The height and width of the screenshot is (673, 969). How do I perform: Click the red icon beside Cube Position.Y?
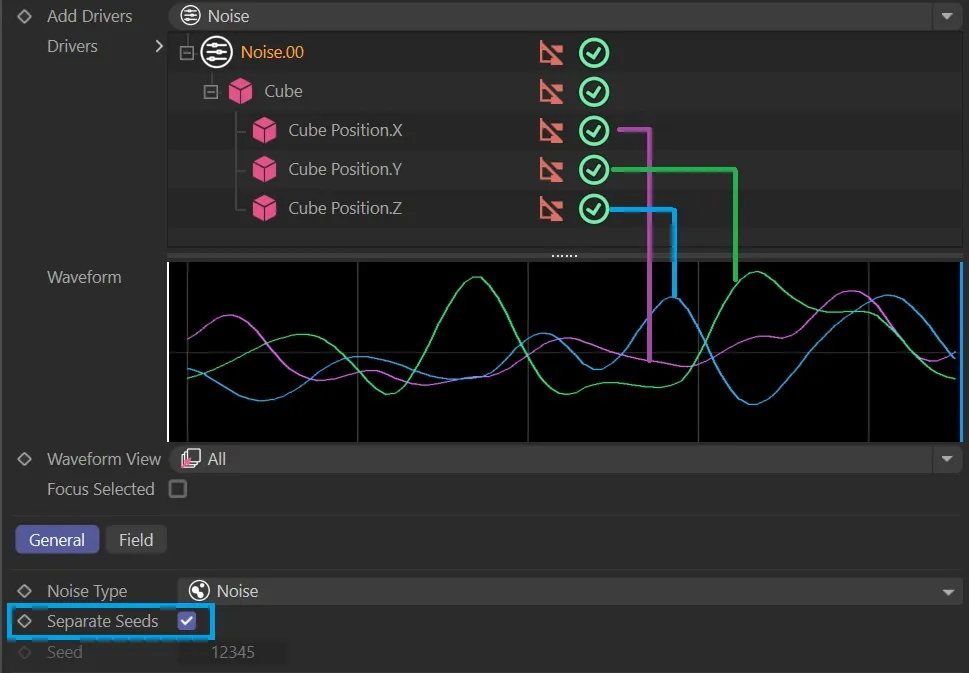551,170
